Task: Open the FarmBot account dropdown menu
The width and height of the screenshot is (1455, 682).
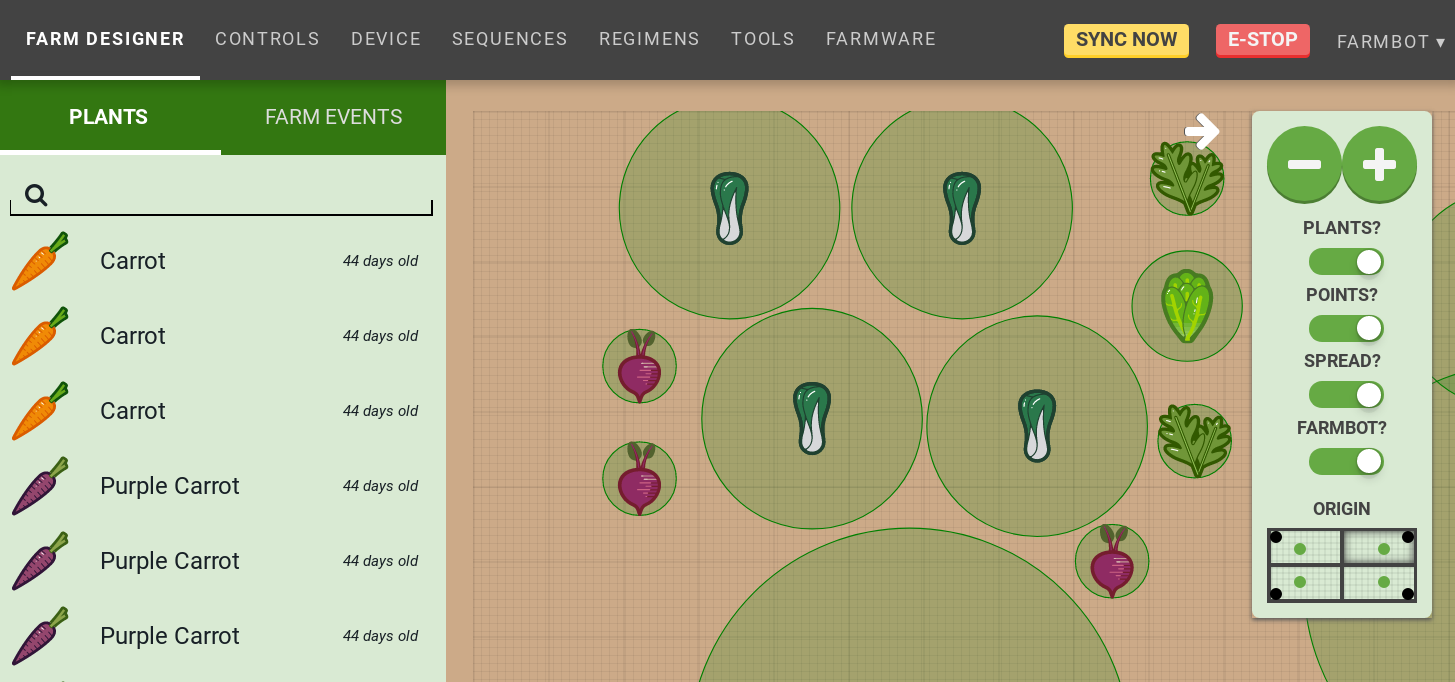Action: 1390,42
